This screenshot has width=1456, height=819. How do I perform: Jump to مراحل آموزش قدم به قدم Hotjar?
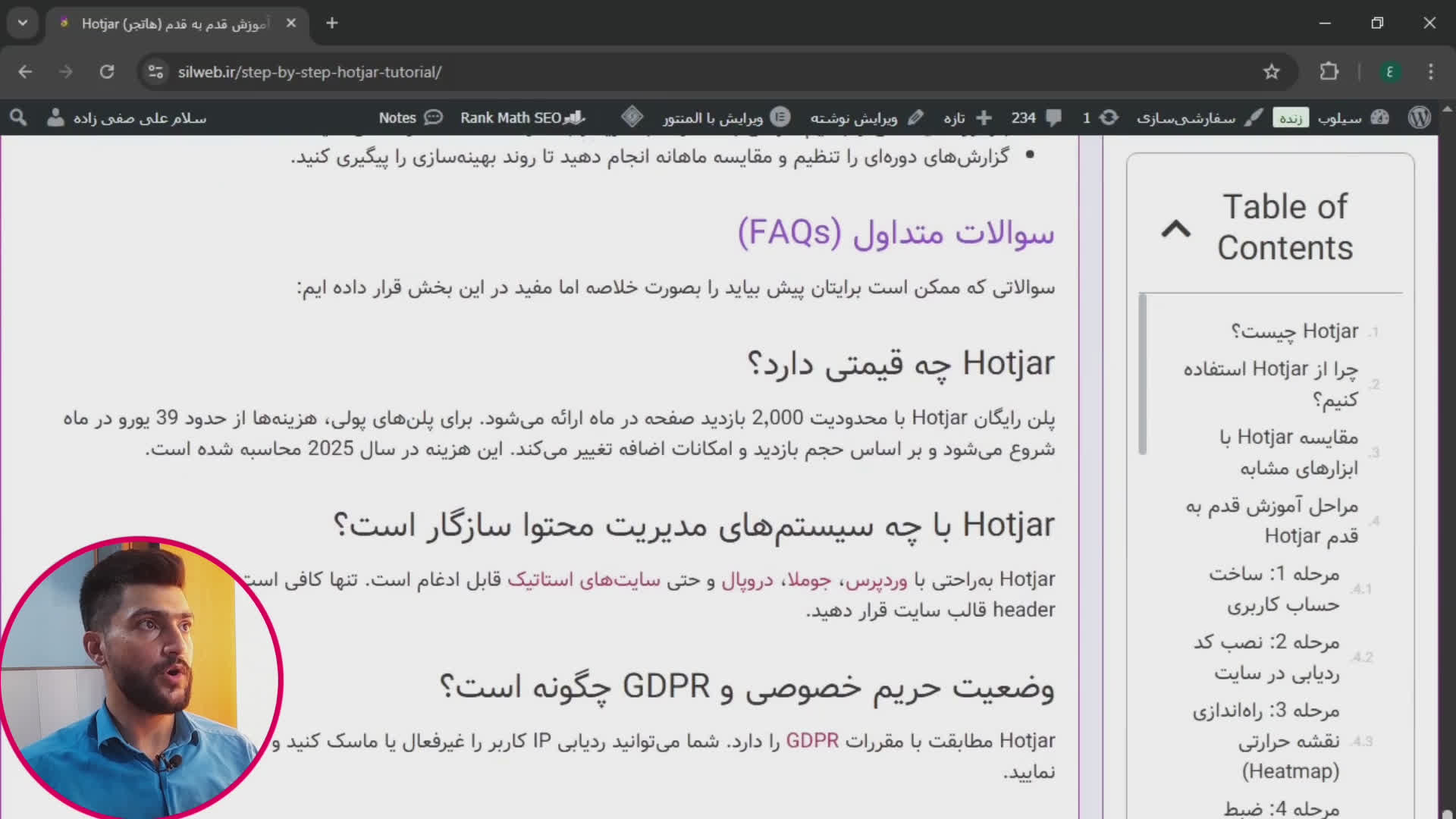point(1272,521)
